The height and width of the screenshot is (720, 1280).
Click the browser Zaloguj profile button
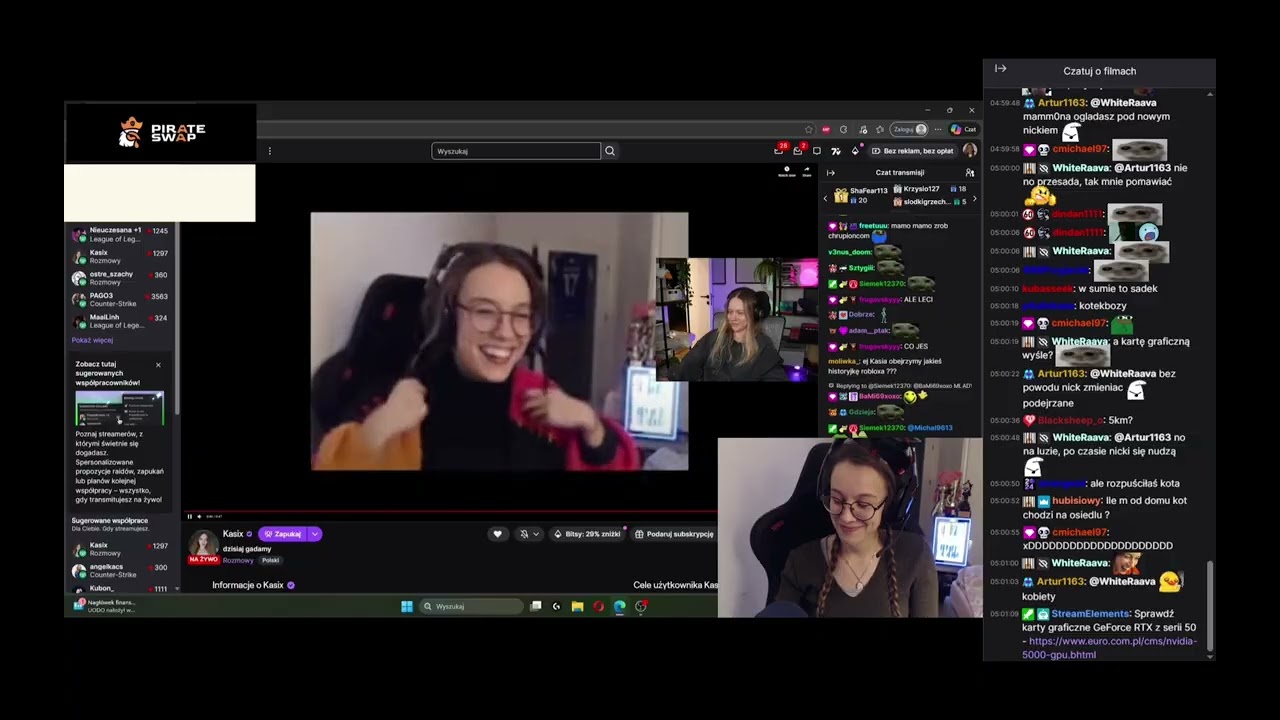(910, 129)
